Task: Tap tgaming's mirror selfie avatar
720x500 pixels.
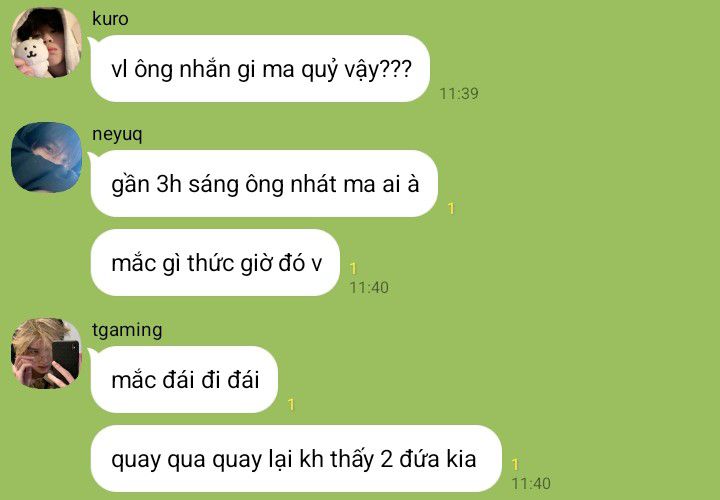Action: tap(46, 353)
